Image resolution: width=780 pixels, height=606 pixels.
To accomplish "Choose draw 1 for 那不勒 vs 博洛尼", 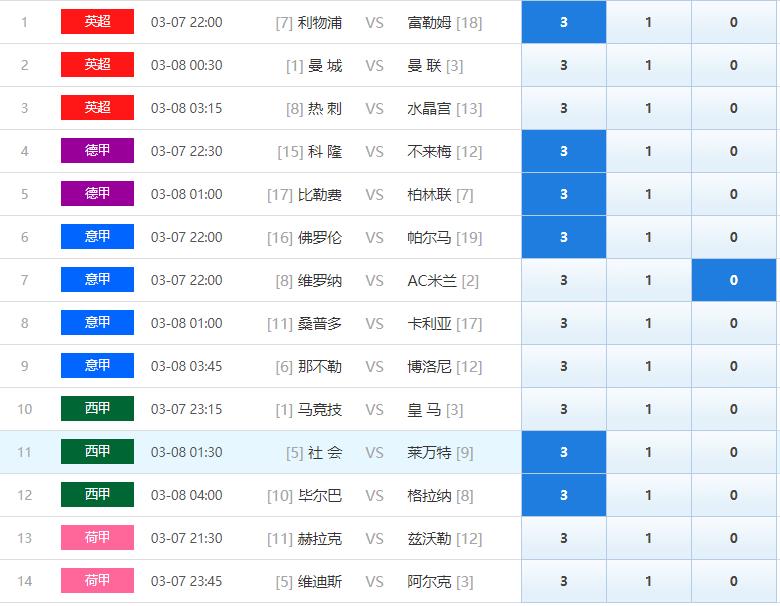I will [x=649, y=366].
